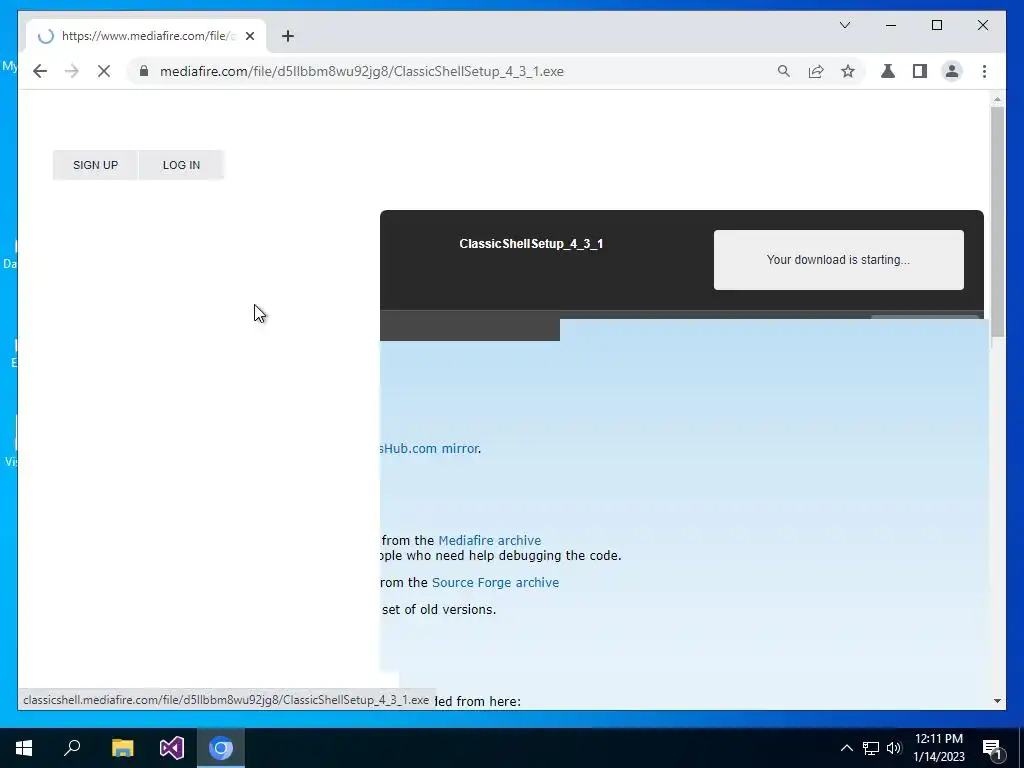Click the Chrome taskbar icon
1024x768 pixels.
[221, 748]
